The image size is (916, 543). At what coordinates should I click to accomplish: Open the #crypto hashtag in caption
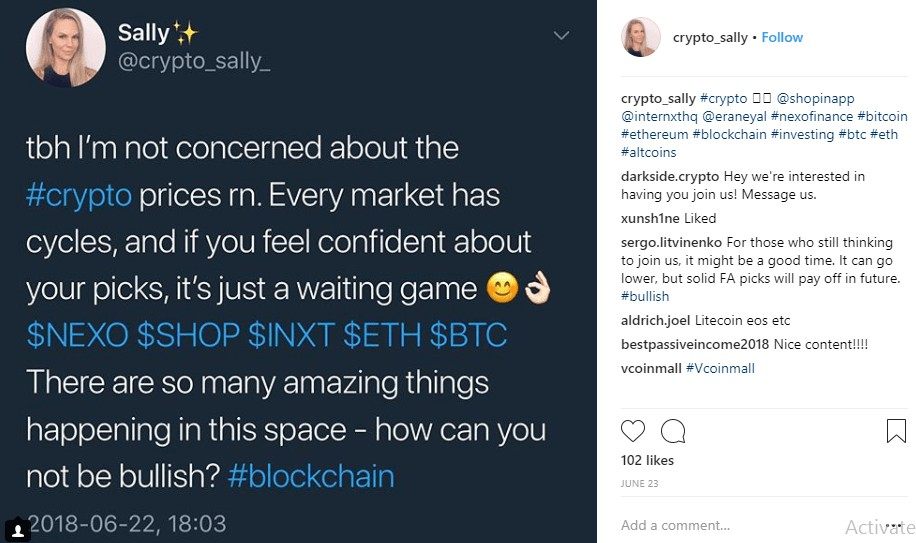point(723,99)
